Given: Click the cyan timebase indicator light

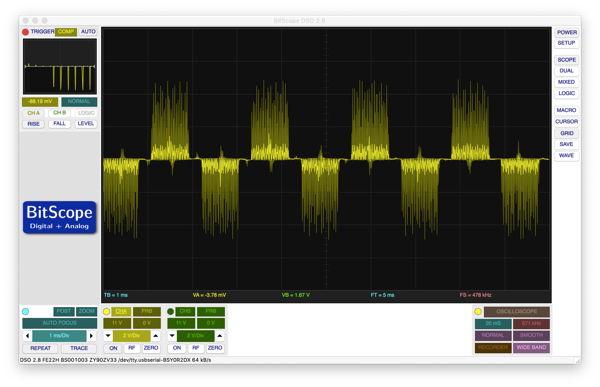Looking at the screenshot, I should (x=26, y=311).
